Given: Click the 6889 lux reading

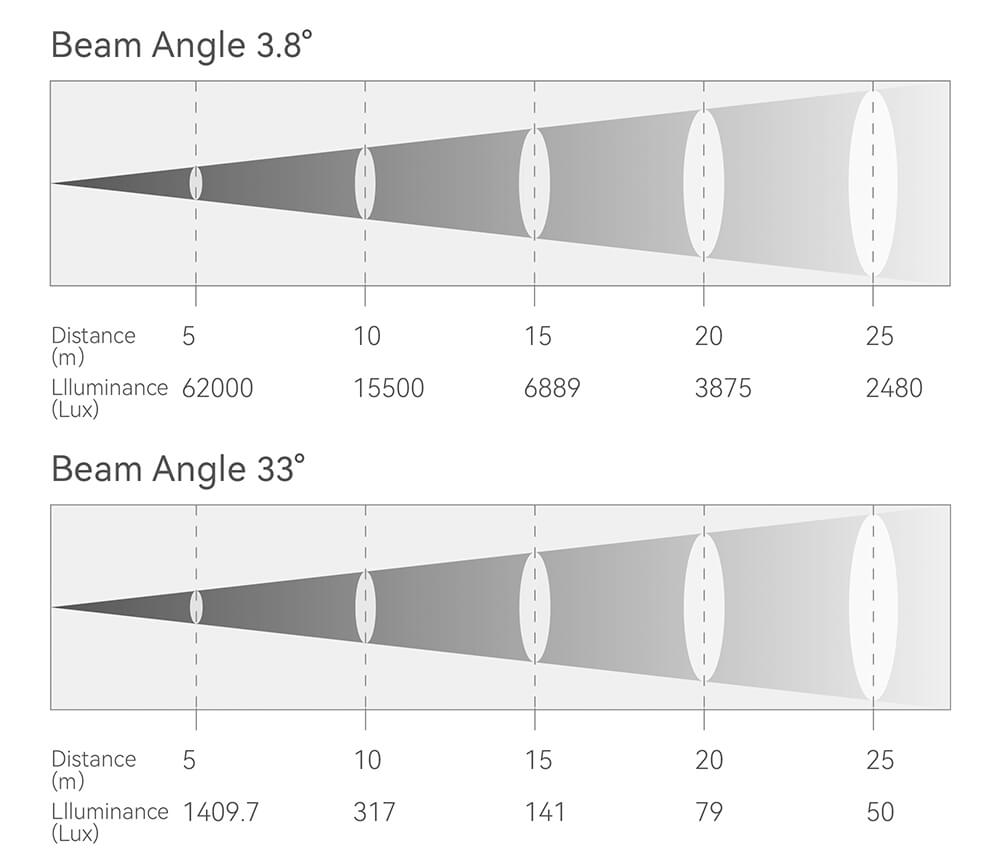Looking at the screenshot, I should coord(551,388).
